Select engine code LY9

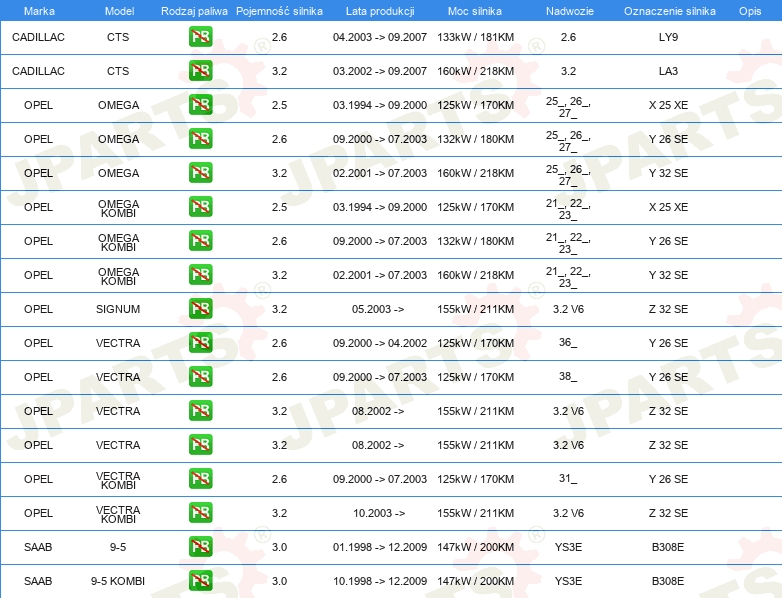[668, 37]
